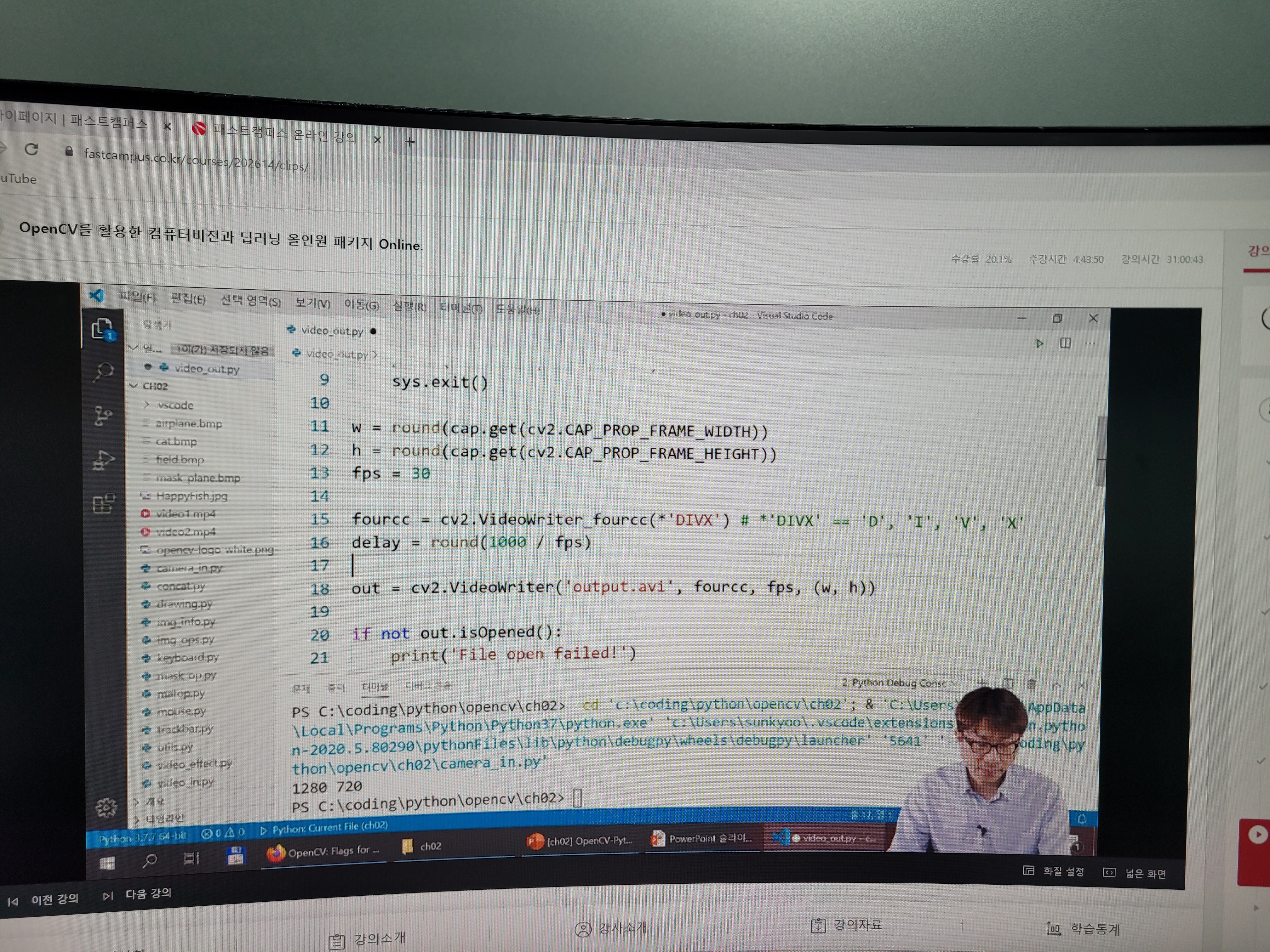This screenshot has height=952, width=1270.
Task: Click the Windows Start button in taskbar
Action: click(x=107, y=863)
